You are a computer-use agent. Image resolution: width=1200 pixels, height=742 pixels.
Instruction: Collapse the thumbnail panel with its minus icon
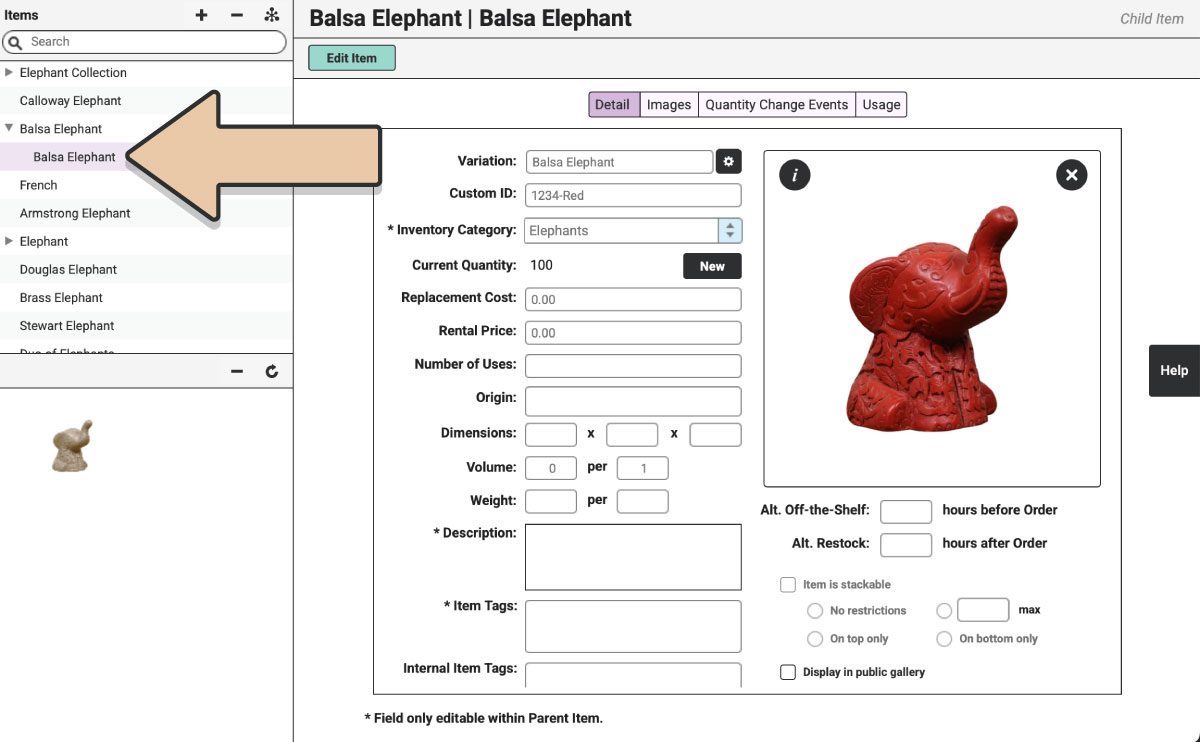[x=237, y=371]
